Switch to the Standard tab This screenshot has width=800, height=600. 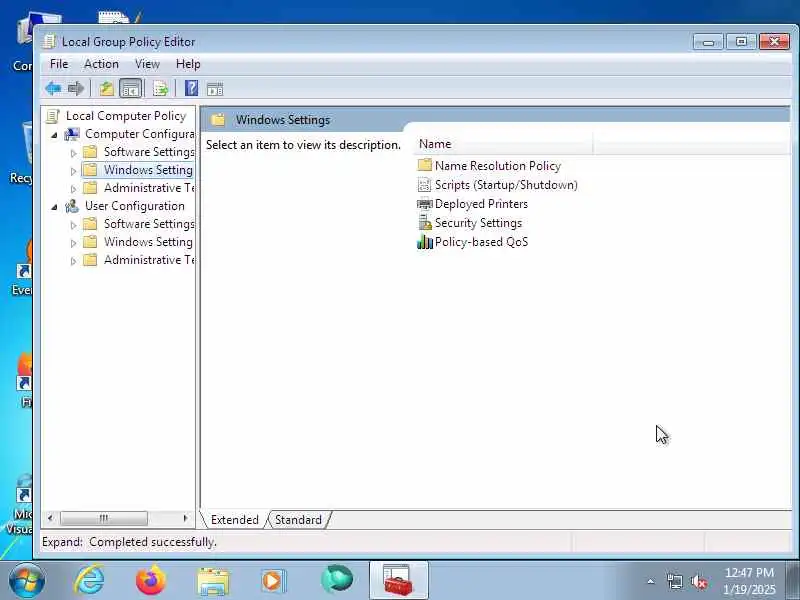[298, 519]
